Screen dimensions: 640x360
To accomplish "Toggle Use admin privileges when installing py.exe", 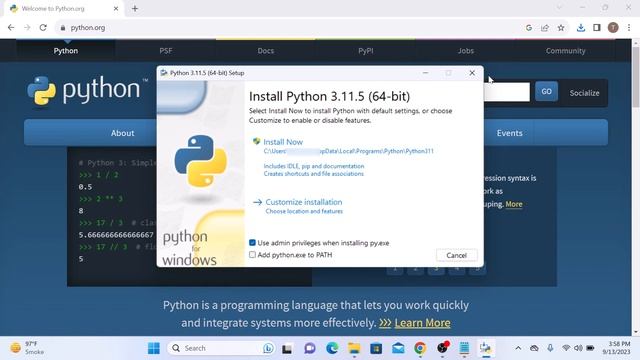I will click(x=252, y=243).
